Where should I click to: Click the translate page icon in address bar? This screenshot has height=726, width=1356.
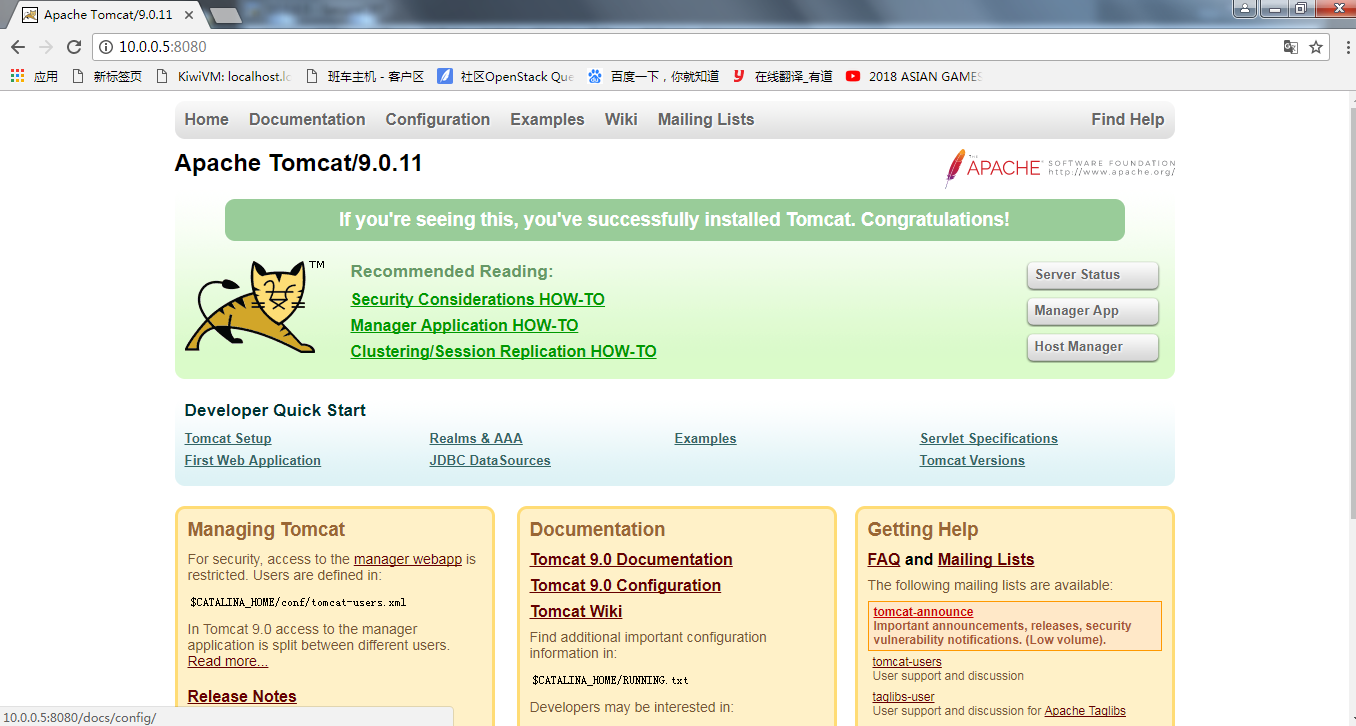click(x=1291, y=47)
